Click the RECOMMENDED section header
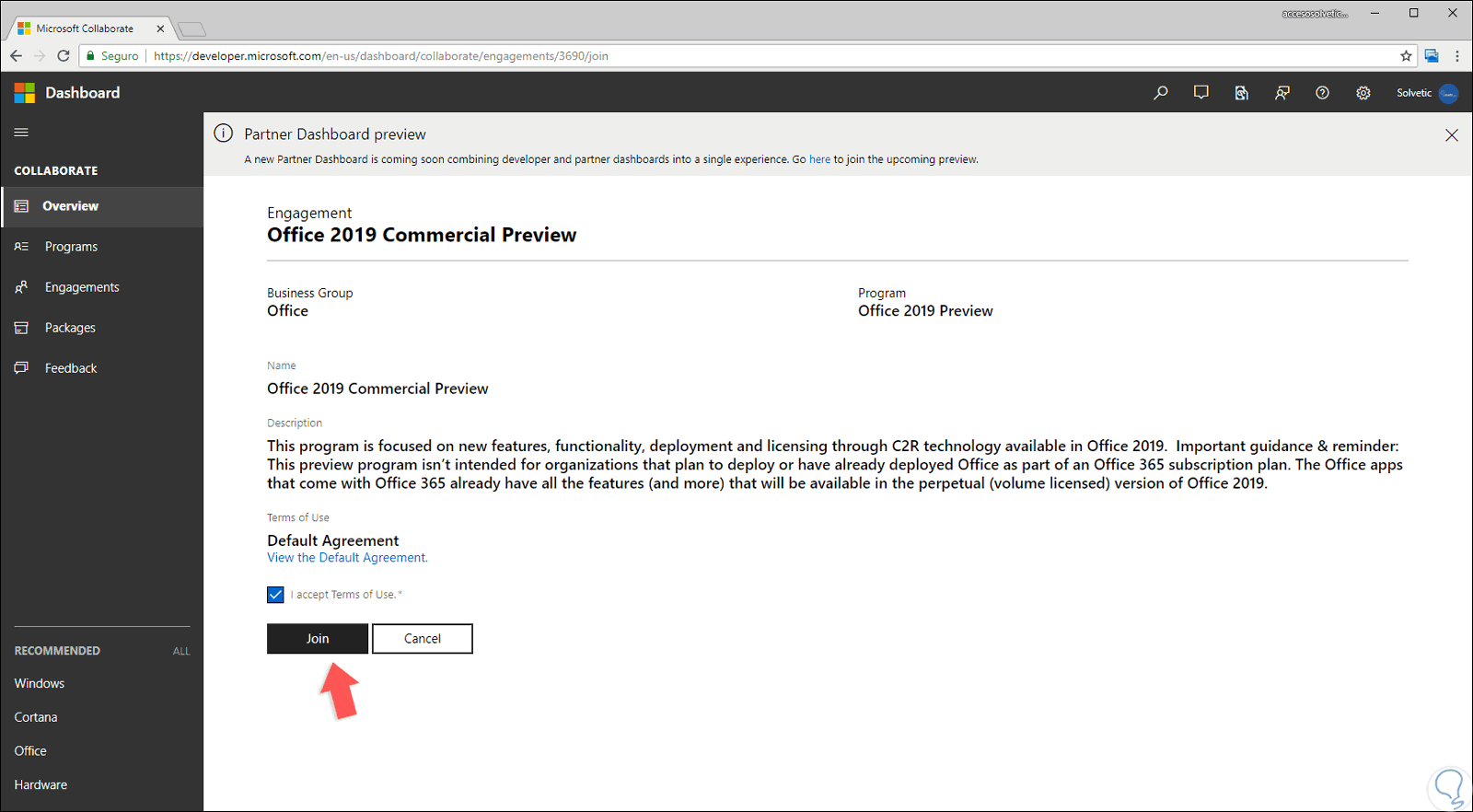 click(x=57, y=651)
